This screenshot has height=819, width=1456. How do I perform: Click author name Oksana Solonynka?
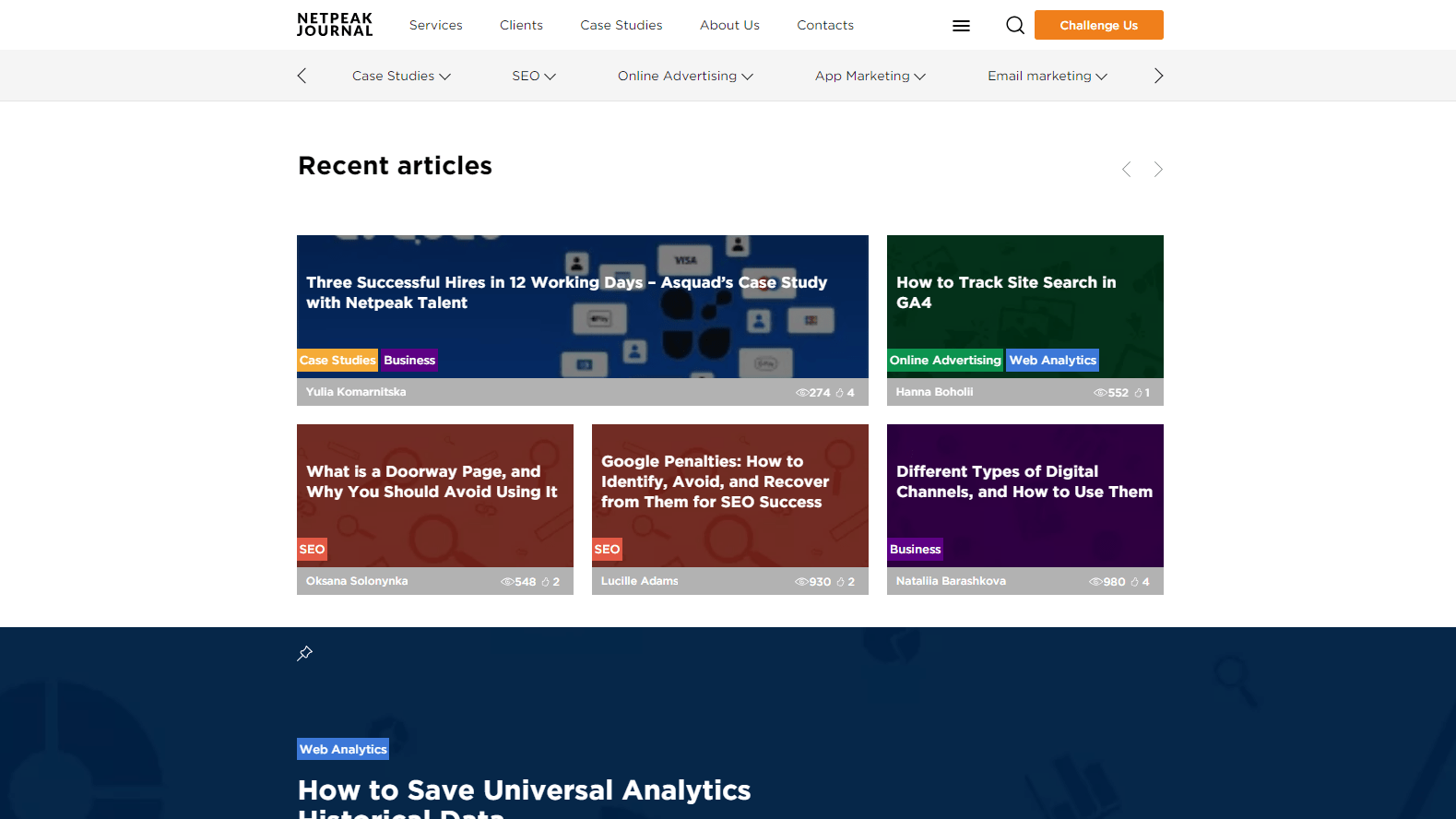tap(357, 581)
